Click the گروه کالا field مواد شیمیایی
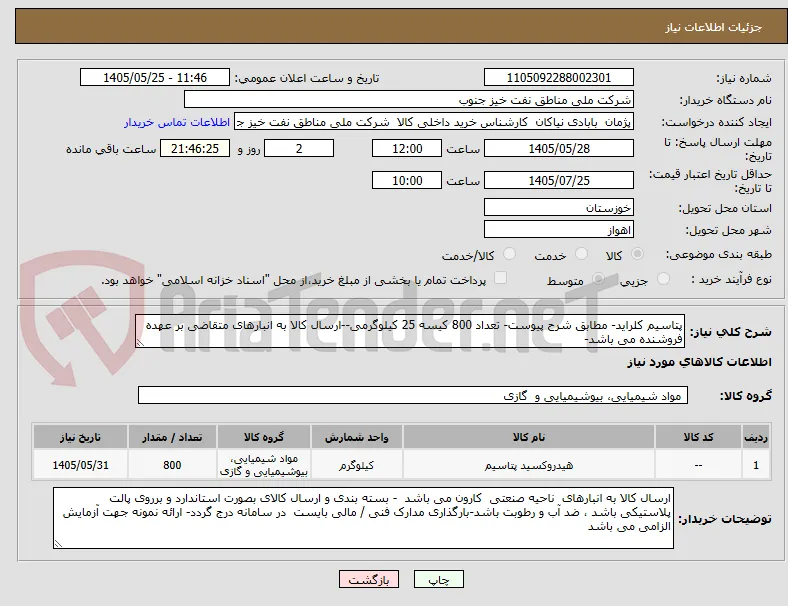Viewport: 788px width, 606px height. click(x=413, y=395)
